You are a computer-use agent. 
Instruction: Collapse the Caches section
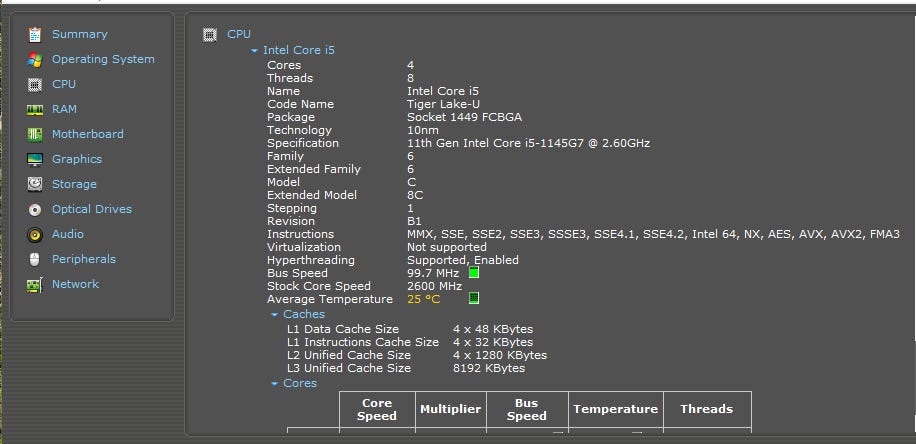click(x=274, y=315)
